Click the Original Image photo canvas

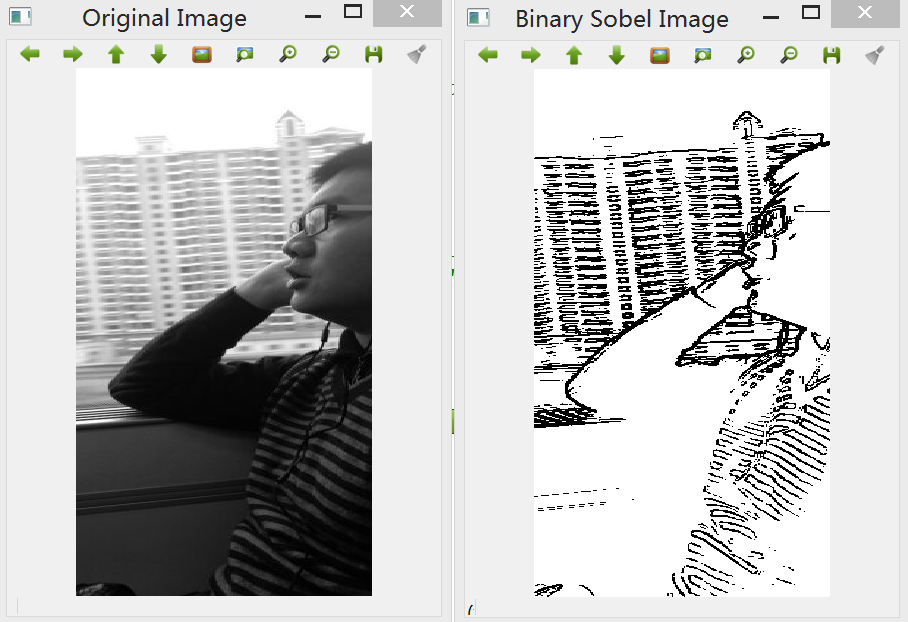[x=224, y=332]
